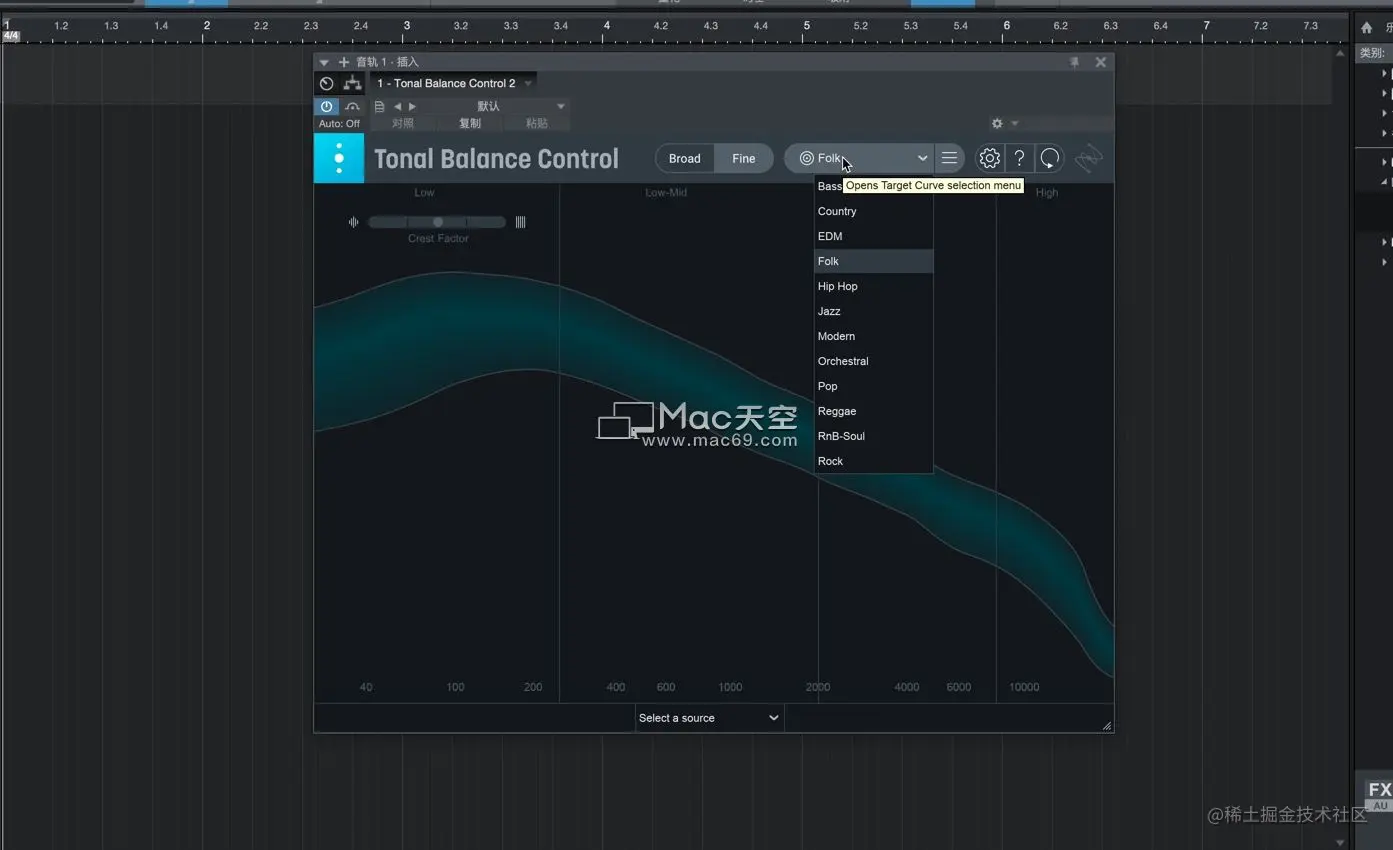This screenshot has height=850, width=1393.
Task: Select EDM target curve
Action: [x=873, y=236]
